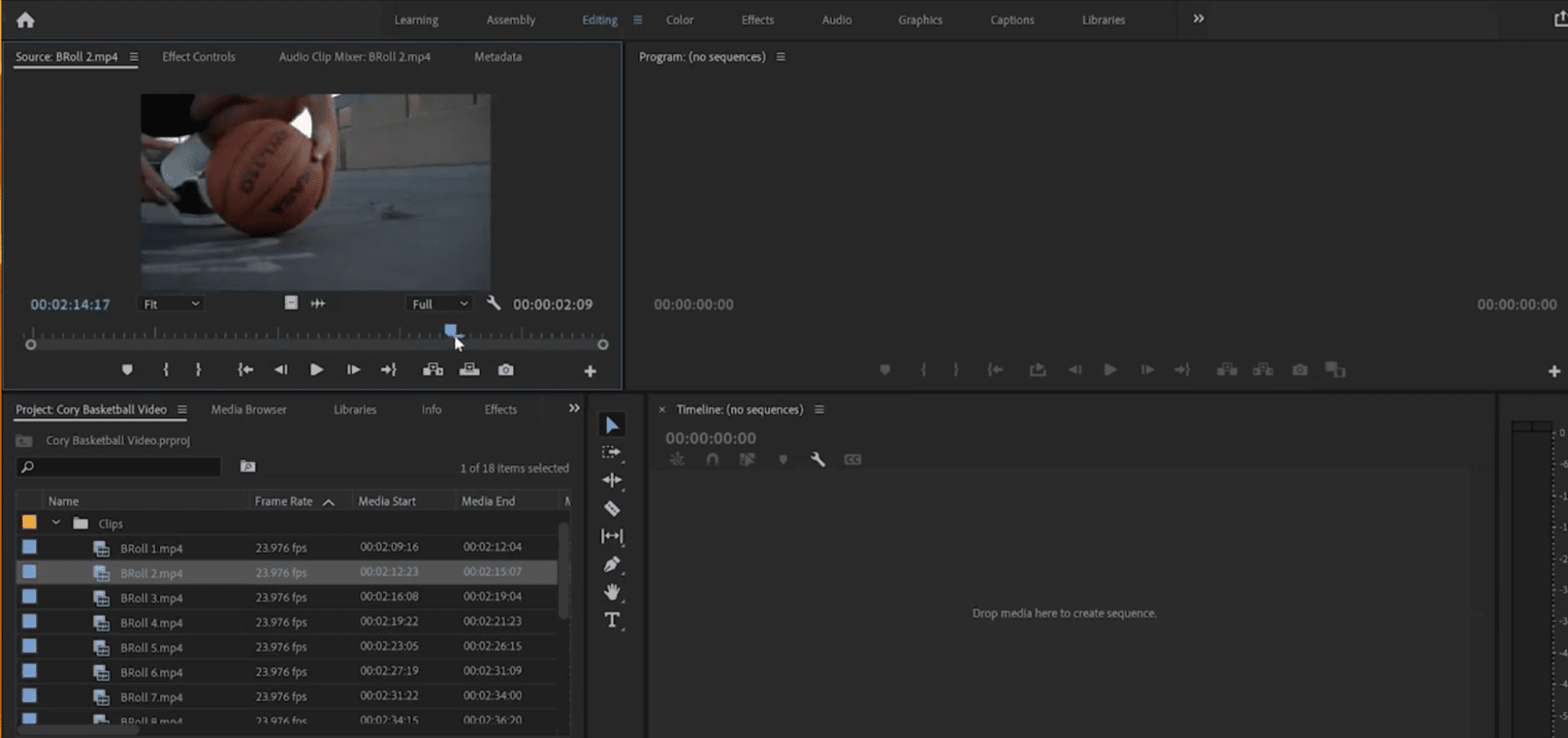Image resolution: width=1568 pixels, height=738 pixels.
Task: Open the Media Browser tab
Action: coord(249,409)
